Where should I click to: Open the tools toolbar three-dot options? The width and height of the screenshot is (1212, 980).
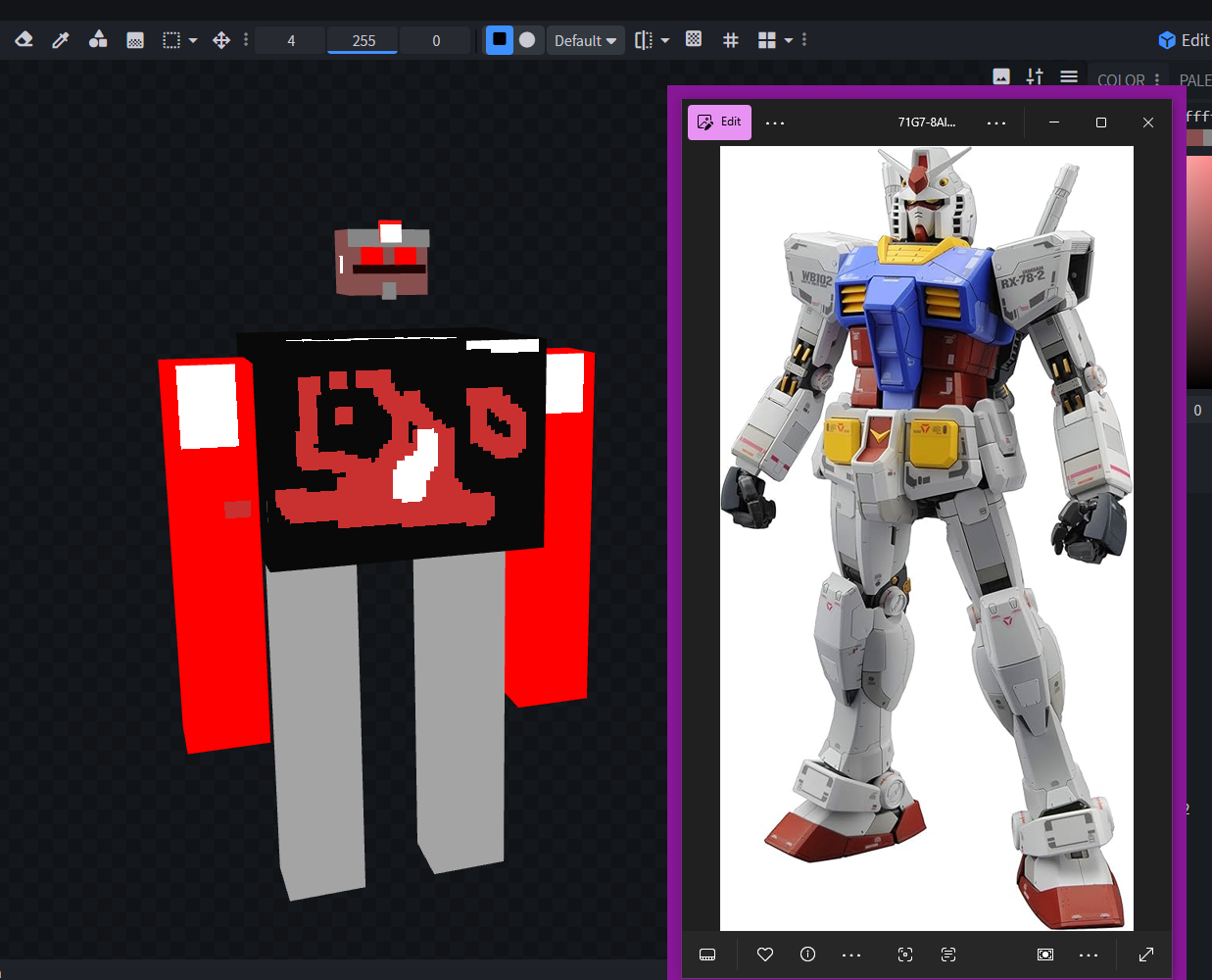click(246, 40)
